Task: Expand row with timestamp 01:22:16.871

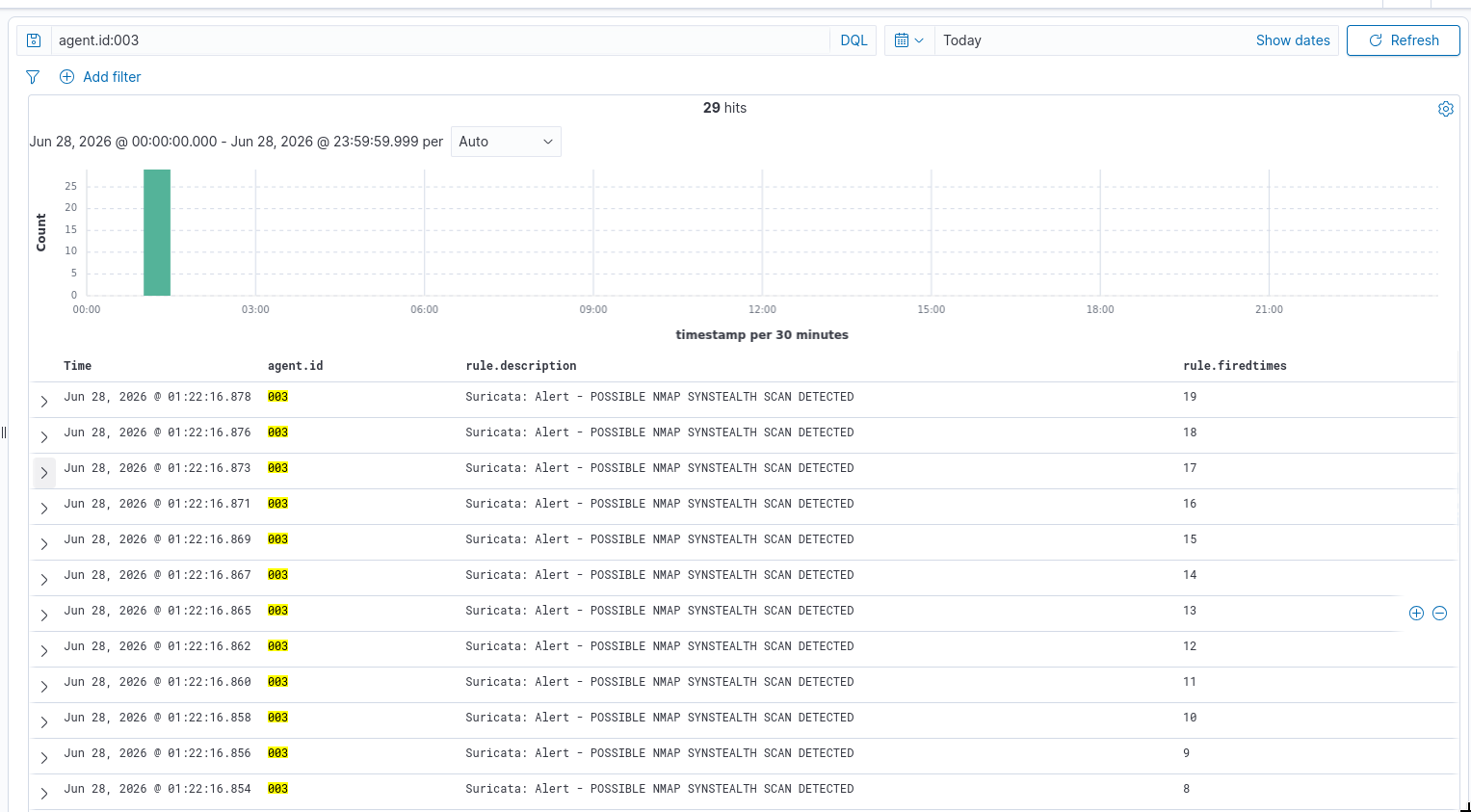Action: click(44, 509)
